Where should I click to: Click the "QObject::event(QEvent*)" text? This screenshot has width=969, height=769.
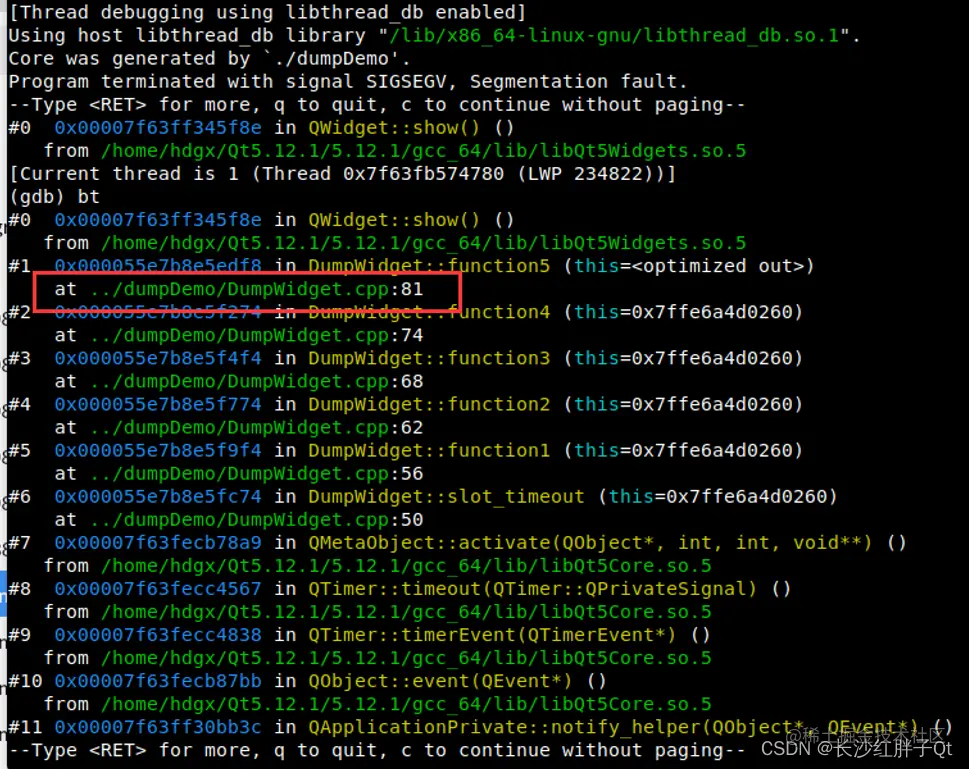441,681
